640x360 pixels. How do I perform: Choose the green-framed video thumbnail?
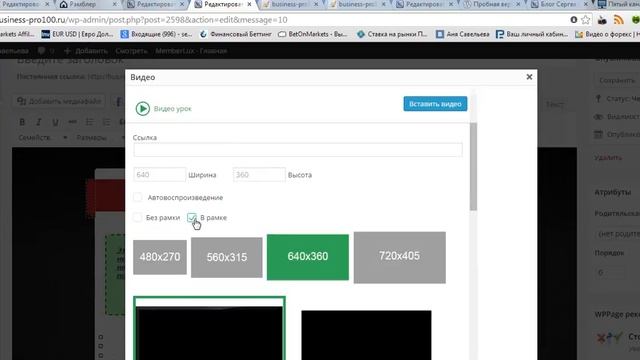[209, 329]
